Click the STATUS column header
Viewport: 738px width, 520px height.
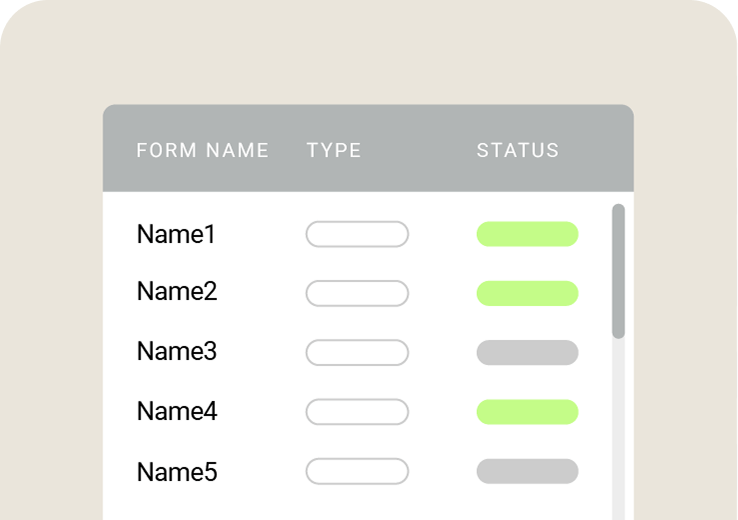coord(517,151)
